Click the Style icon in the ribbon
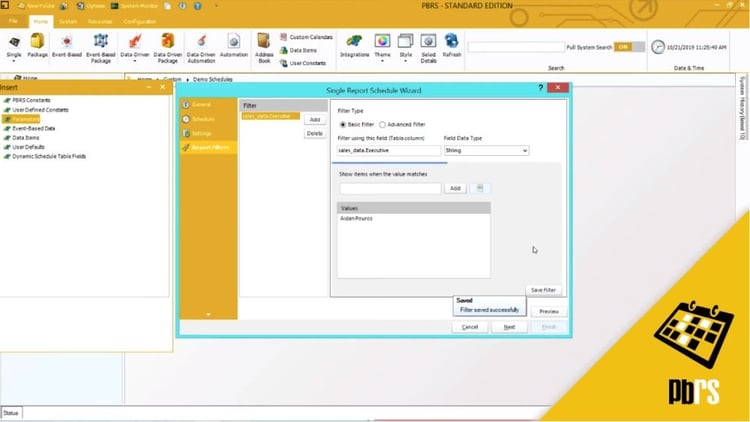The image size is (750, 422). [x=406, y=42]
